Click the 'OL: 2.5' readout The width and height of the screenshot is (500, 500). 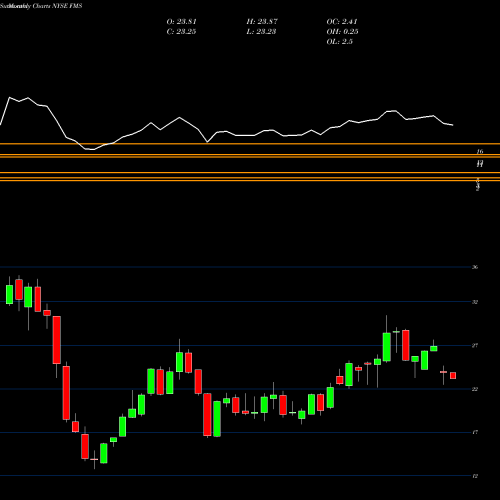coord(340,42)
